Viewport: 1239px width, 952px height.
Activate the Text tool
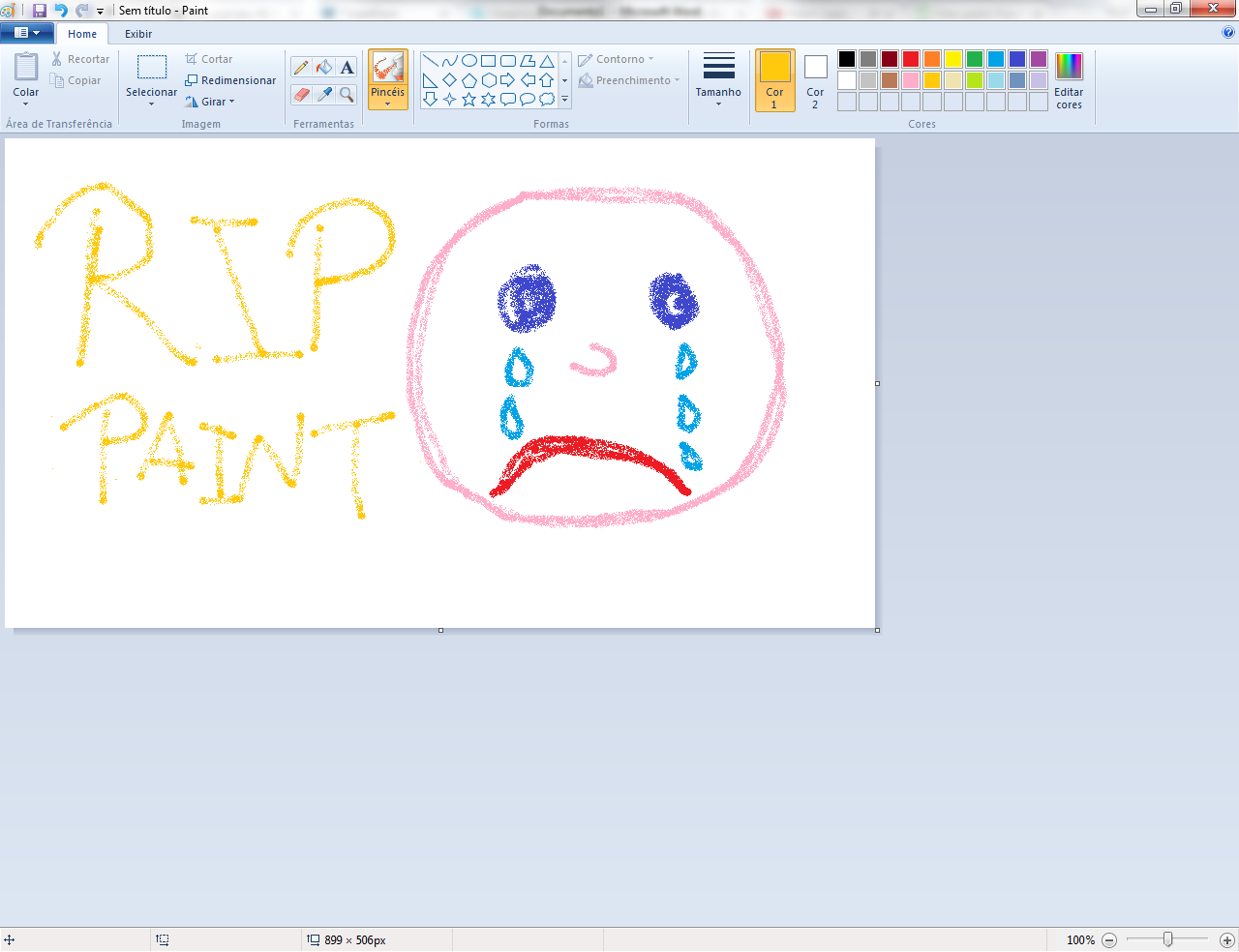point(347,68)
